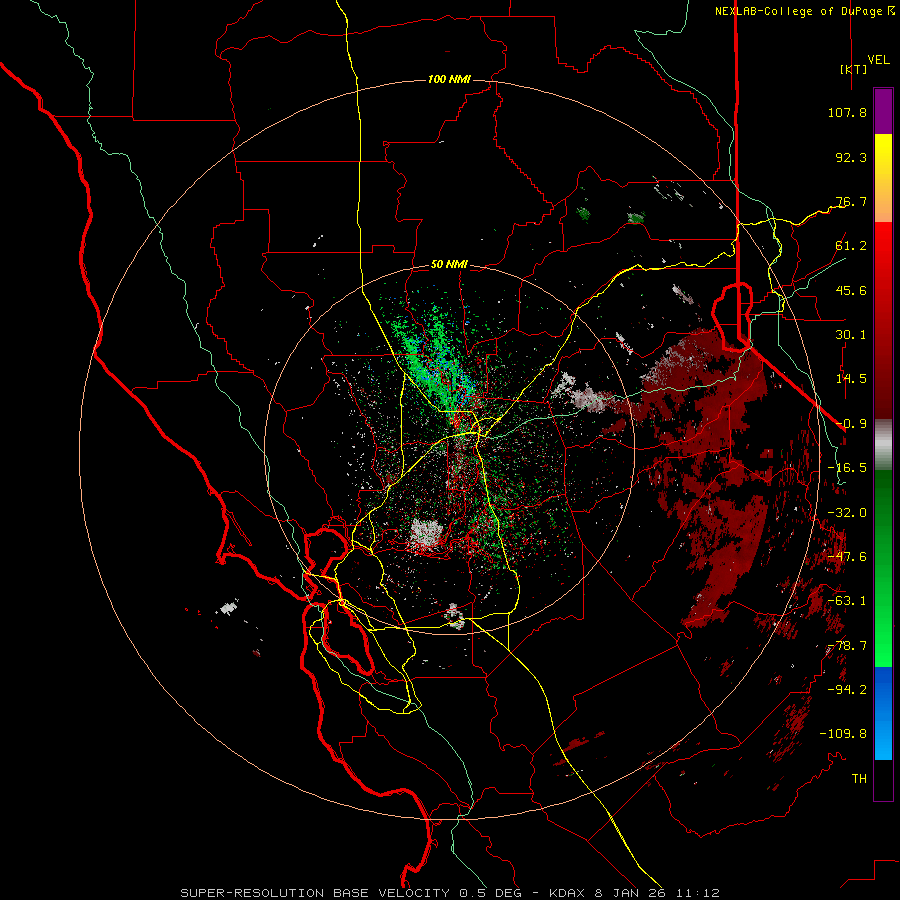
Task: Click the gray near-zero segment of color bar
Action: [883, 444]
